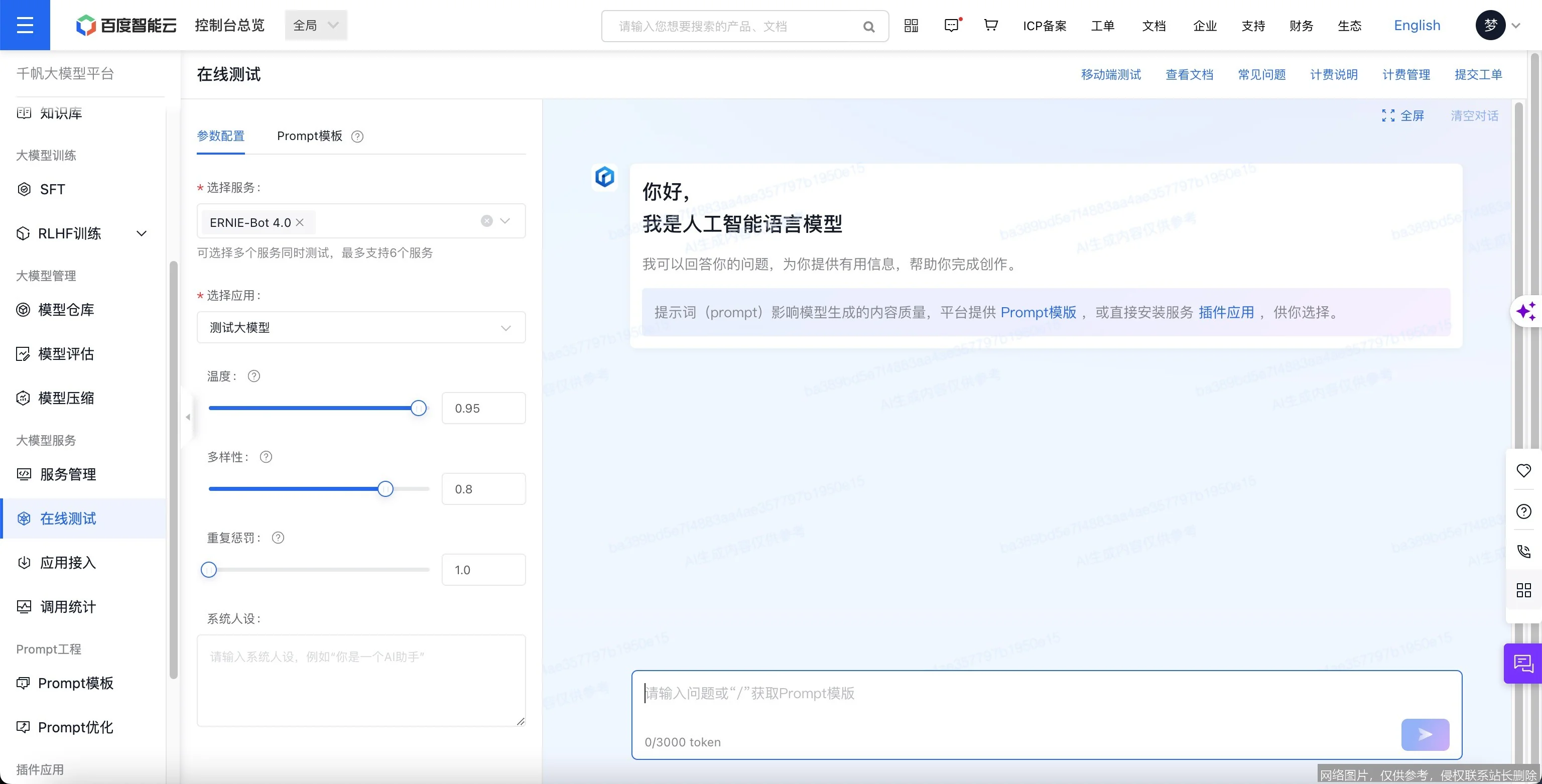Open 移动端测试 link
Screen dimensions: 1542x784
1111,74
